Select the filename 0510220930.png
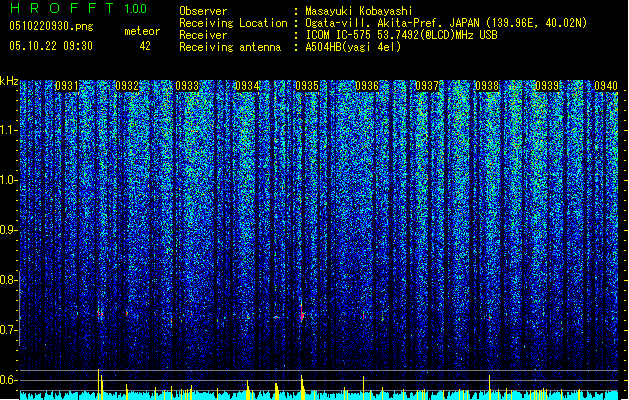629x400 pixels. pos(51,26)
